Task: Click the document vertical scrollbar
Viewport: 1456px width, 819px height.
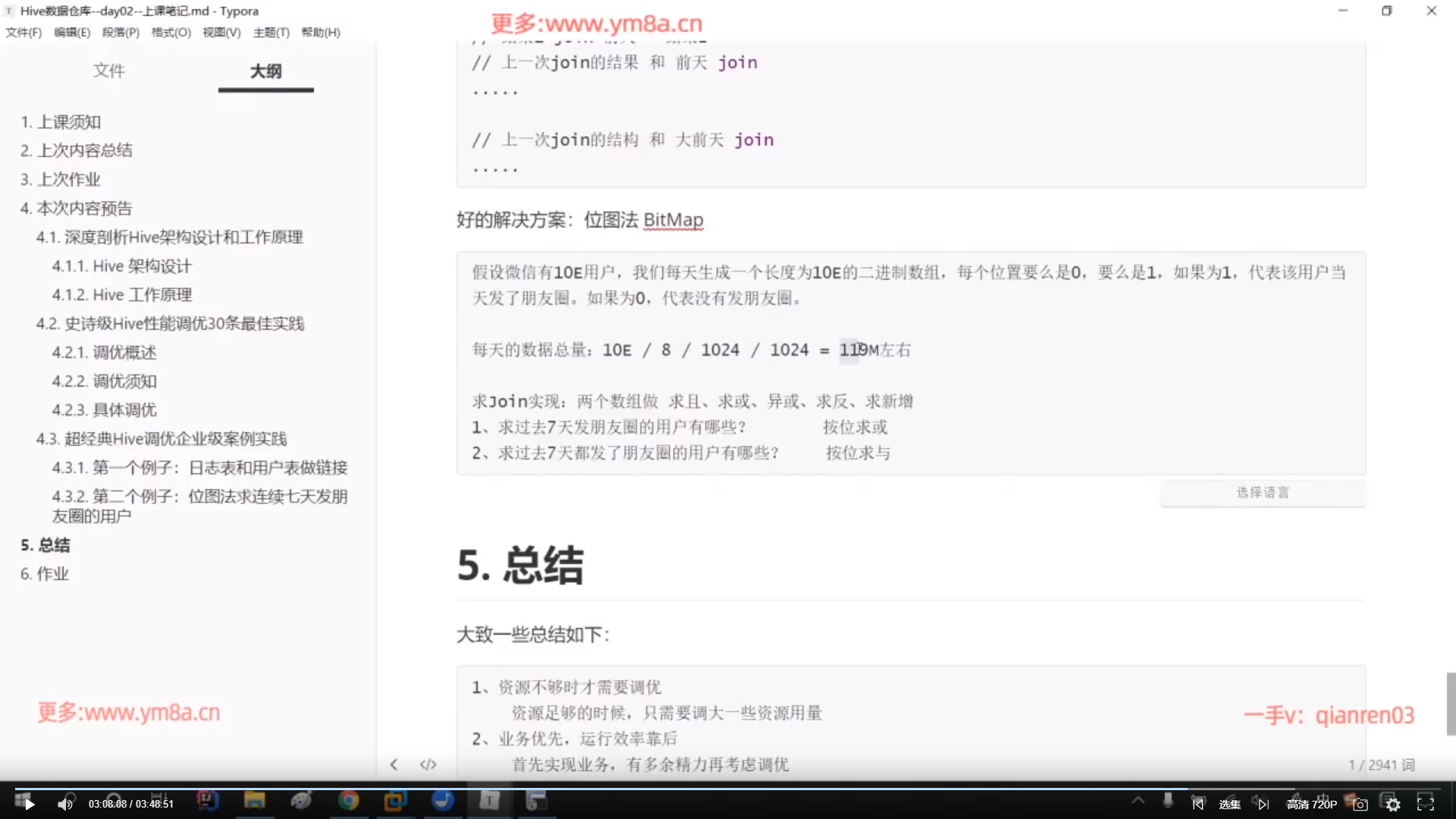Action: (x=1450, y=703)
